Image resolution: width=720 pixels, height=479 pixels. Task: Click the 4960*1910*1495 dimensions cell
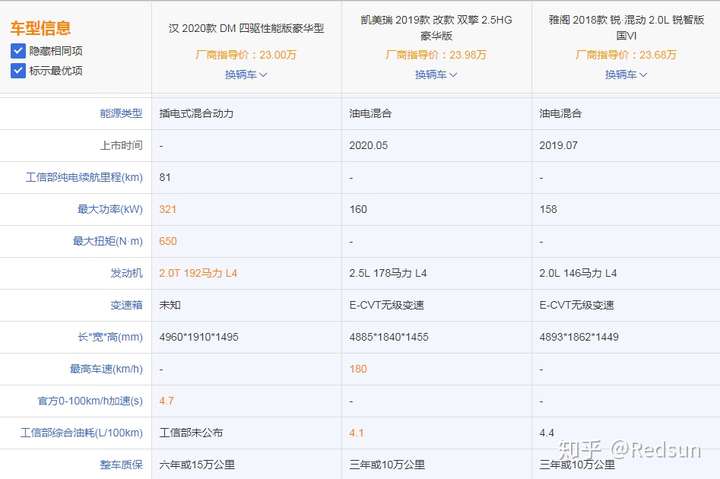(x=199, y=337)
